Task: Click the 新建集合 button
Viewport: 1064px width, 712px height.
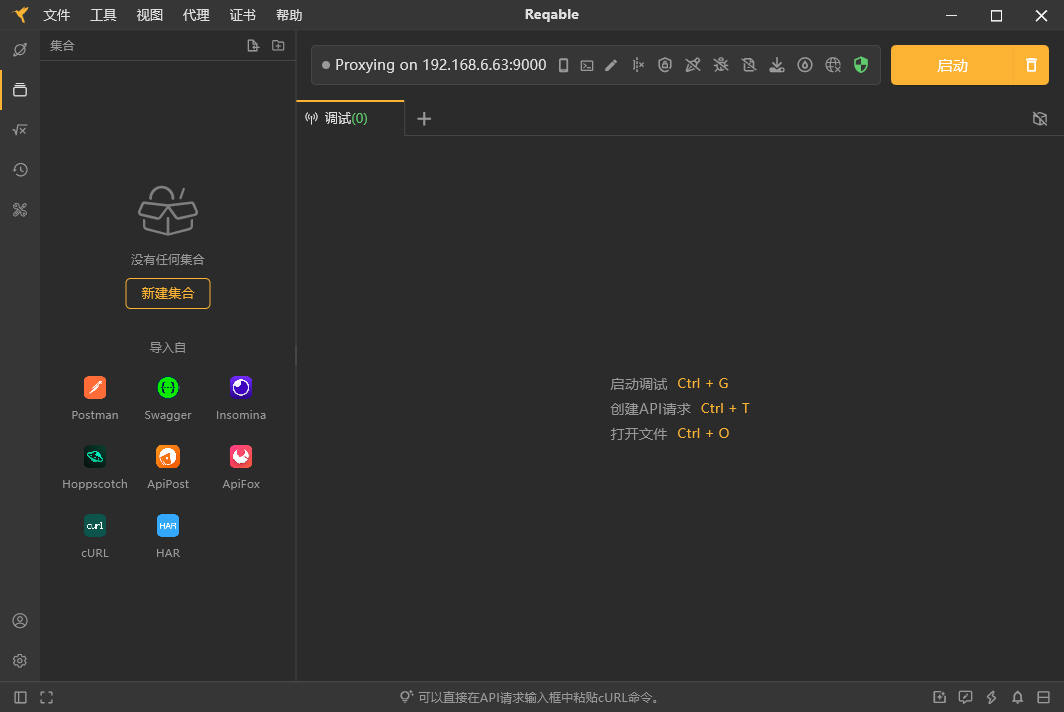Action: 167,293
